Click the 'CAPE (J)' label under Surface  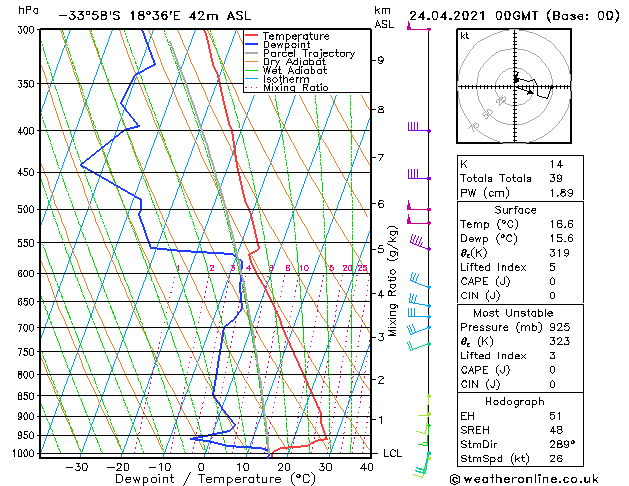point(485,281)
